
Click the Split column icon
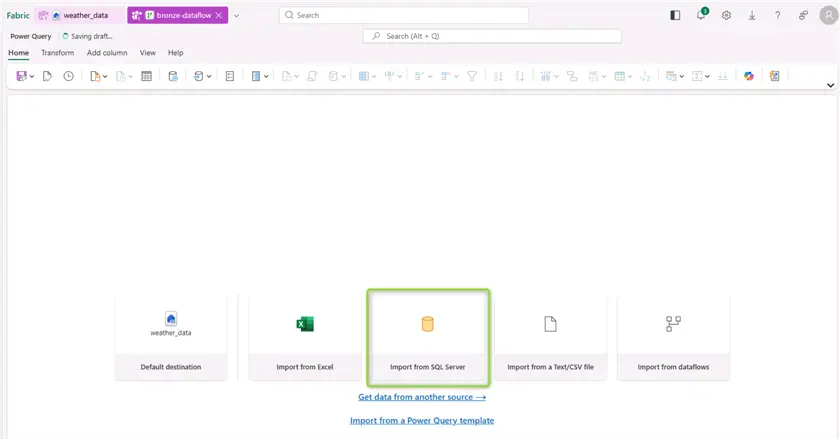pyautogui.click(x=545, y=76)
